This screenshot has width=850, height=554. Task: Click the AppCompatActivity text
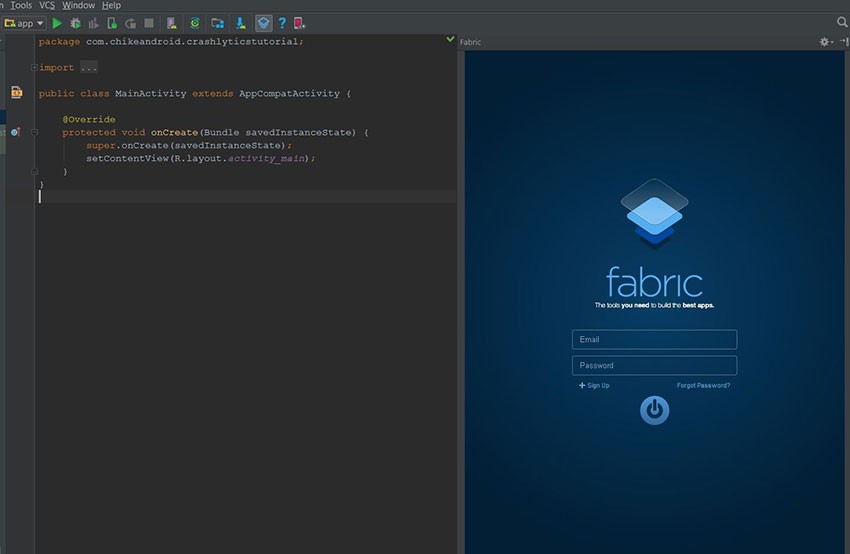pyautogui.click(x=289, y=93)
